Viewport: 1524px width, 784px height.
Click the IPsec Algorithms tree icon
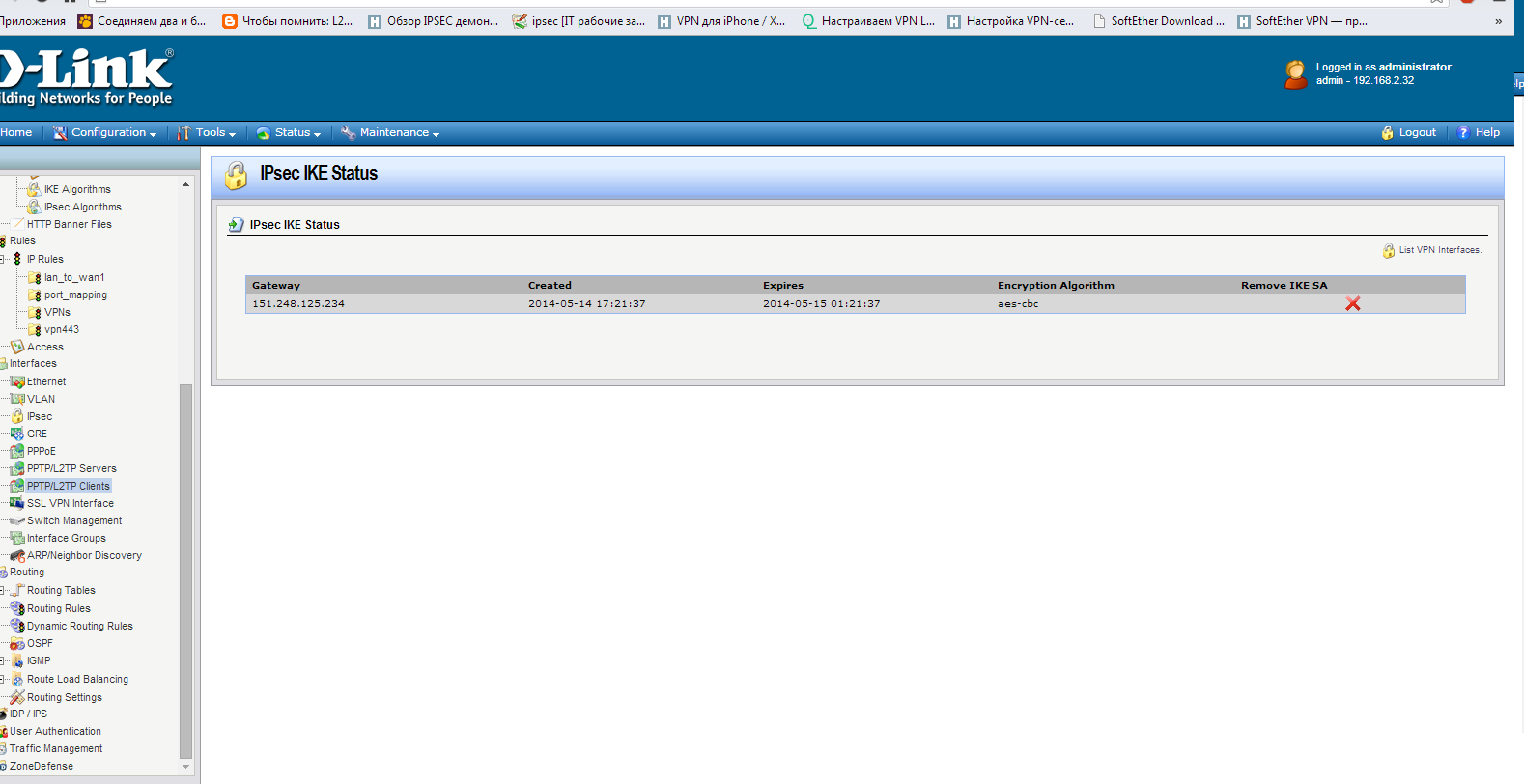pyautogui.click(x=34, y=207)
